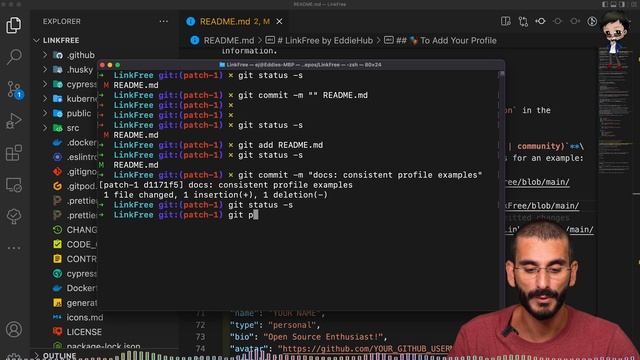Viewport: 640px width, 360px height.
Task: Select the README.md editor tab
Action: point(235,21)
